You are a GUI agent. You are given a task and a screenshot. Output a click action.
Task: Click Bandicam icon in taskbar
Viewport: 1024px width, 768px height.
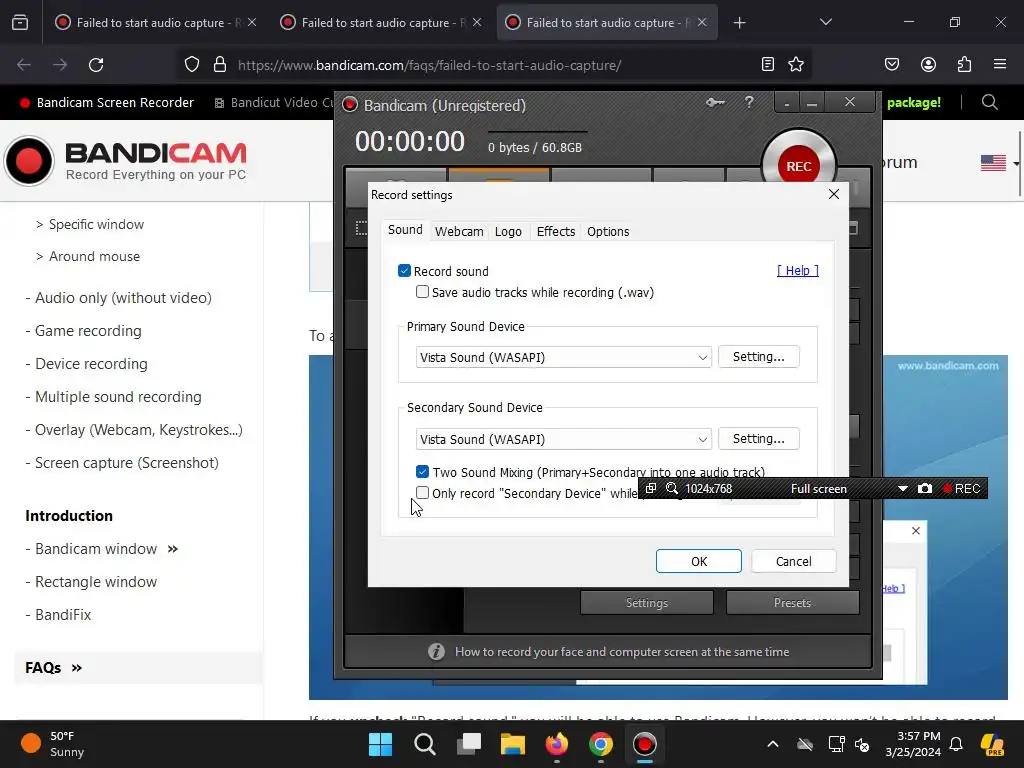pos(645,744)
